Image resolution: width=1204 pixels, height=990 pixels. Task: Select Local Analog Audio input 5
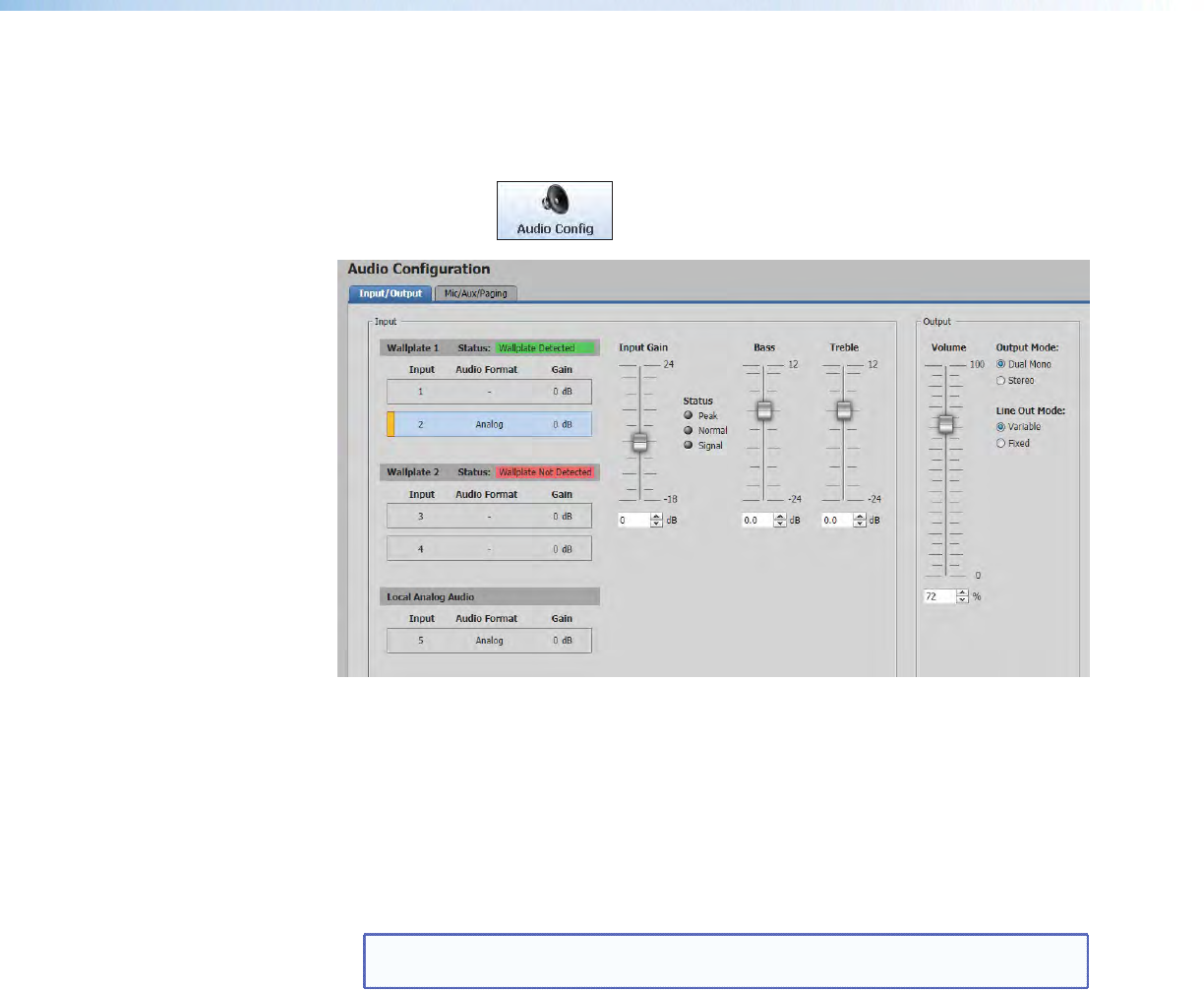[x=489, y=641]
